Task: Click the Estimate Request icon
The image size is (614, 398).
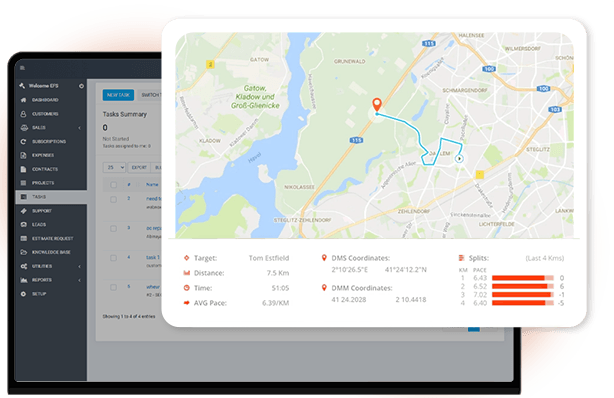Action: point(23,238)
